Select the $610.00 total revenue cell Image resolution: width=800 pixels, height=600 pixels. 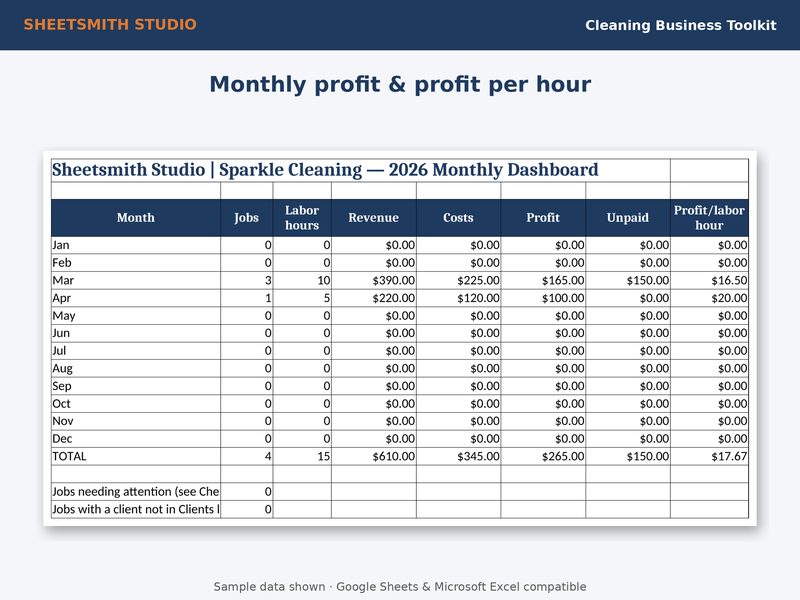(373, 456)
